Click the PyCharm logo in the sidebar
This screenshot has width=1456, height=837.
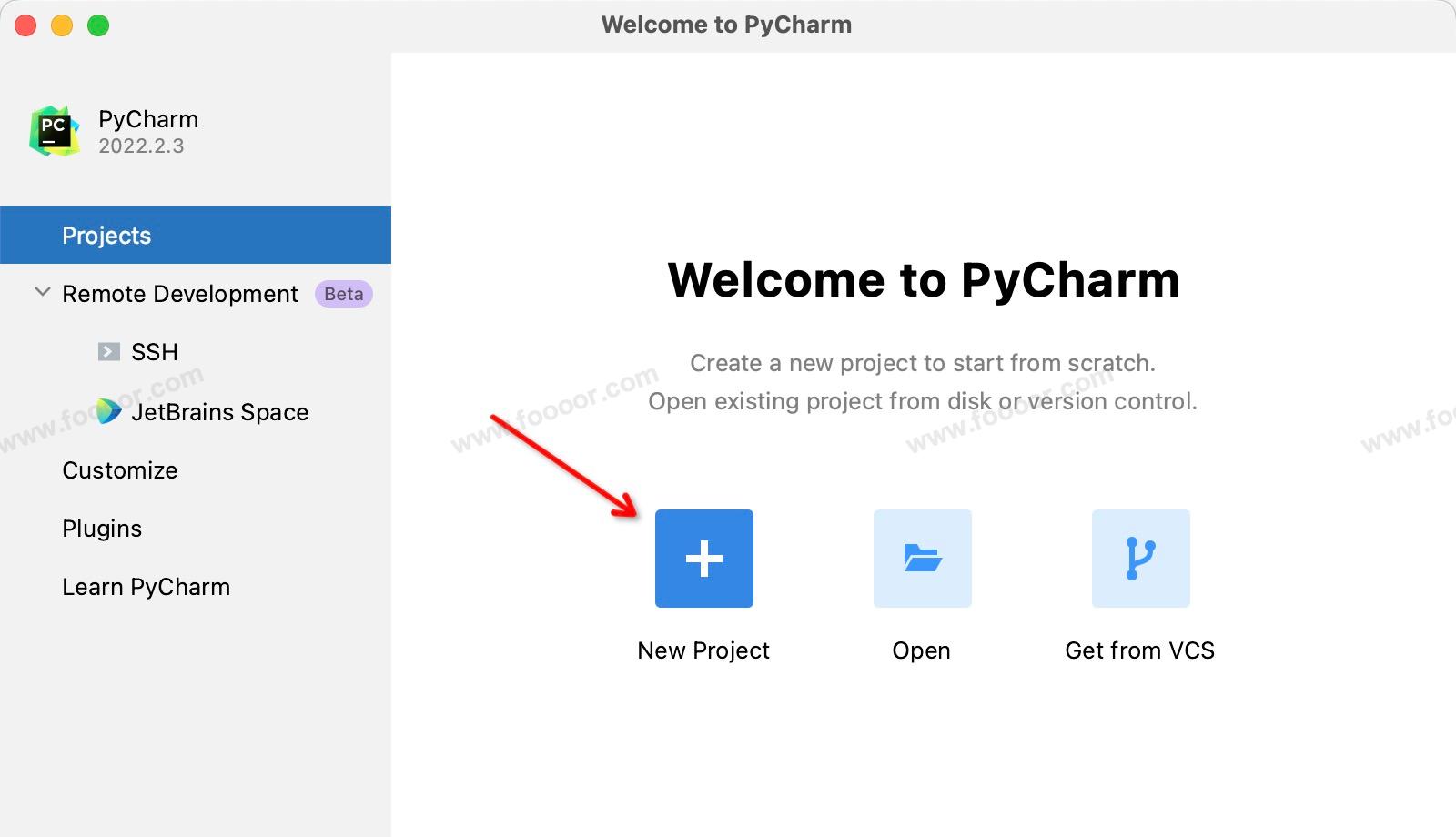[x=54, y=132]
